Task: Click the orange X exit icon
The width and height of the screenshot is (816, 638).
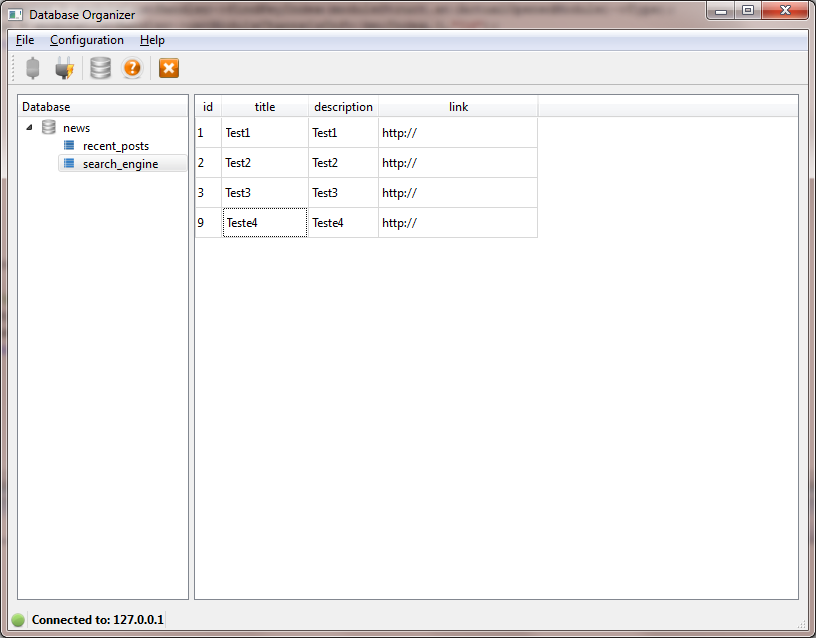Action: pos(168,67)
